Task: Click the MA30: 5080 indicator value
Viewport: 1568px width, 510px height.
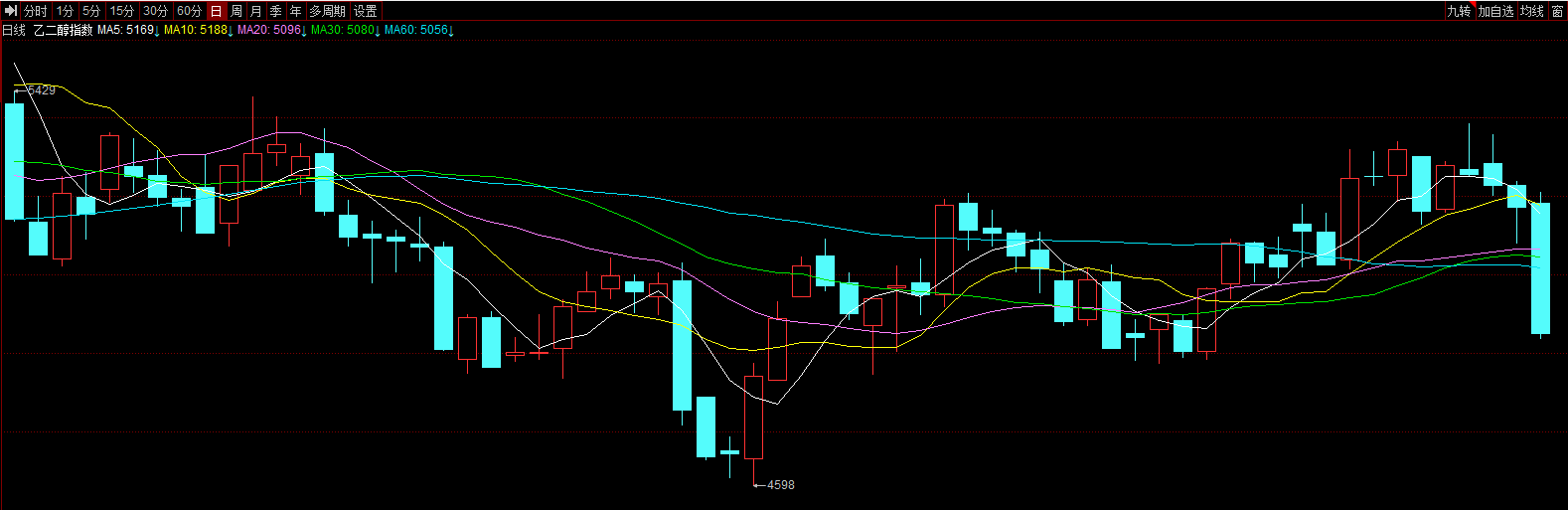Action: pyautogui.click(x=346, y=30)
